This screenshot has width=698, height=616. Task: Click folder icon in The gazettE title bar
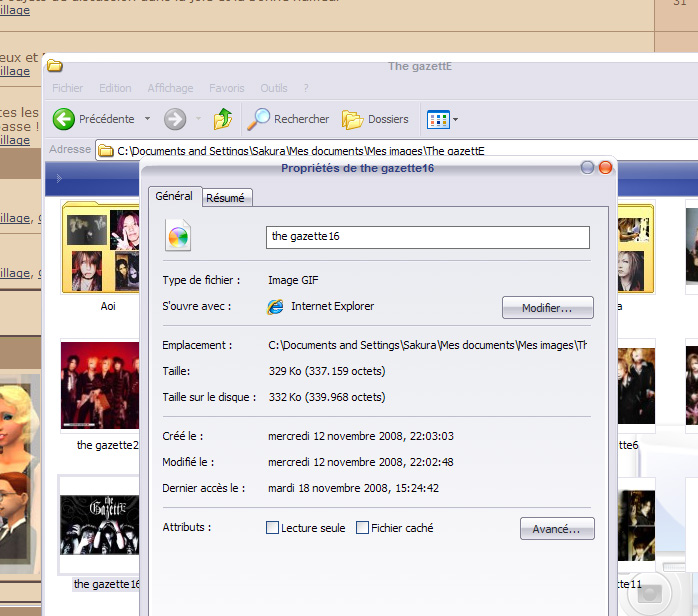pos(55,66)
